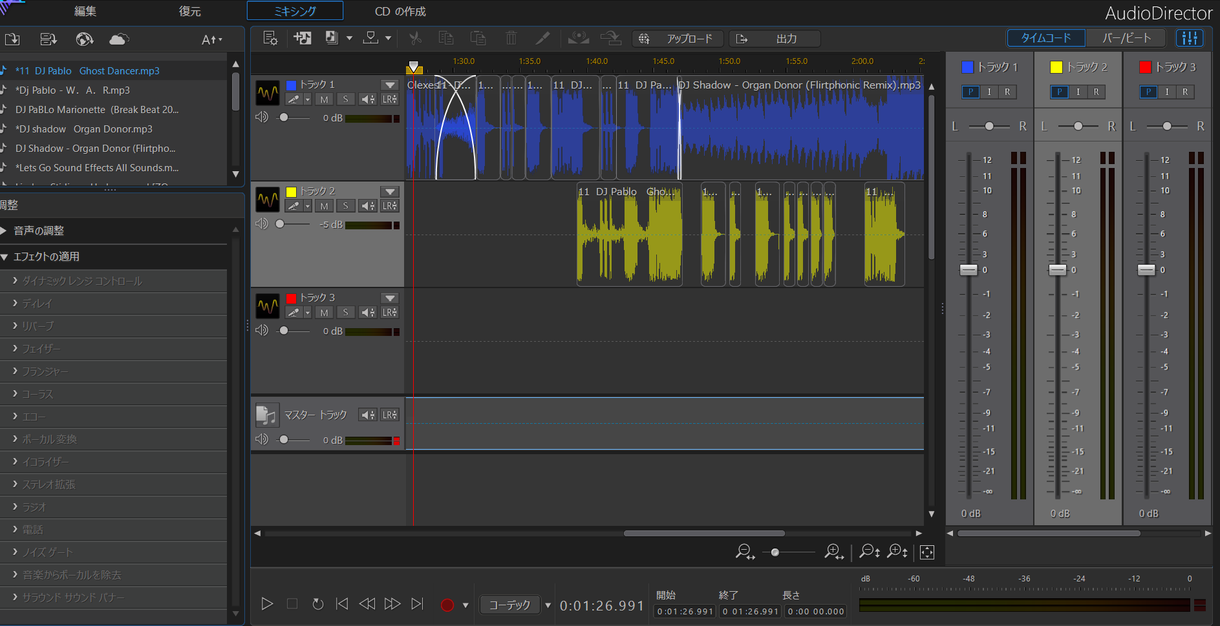Click the horizontal zoom out magnifier icon
Screen dimensions: 1220x626
745,552
